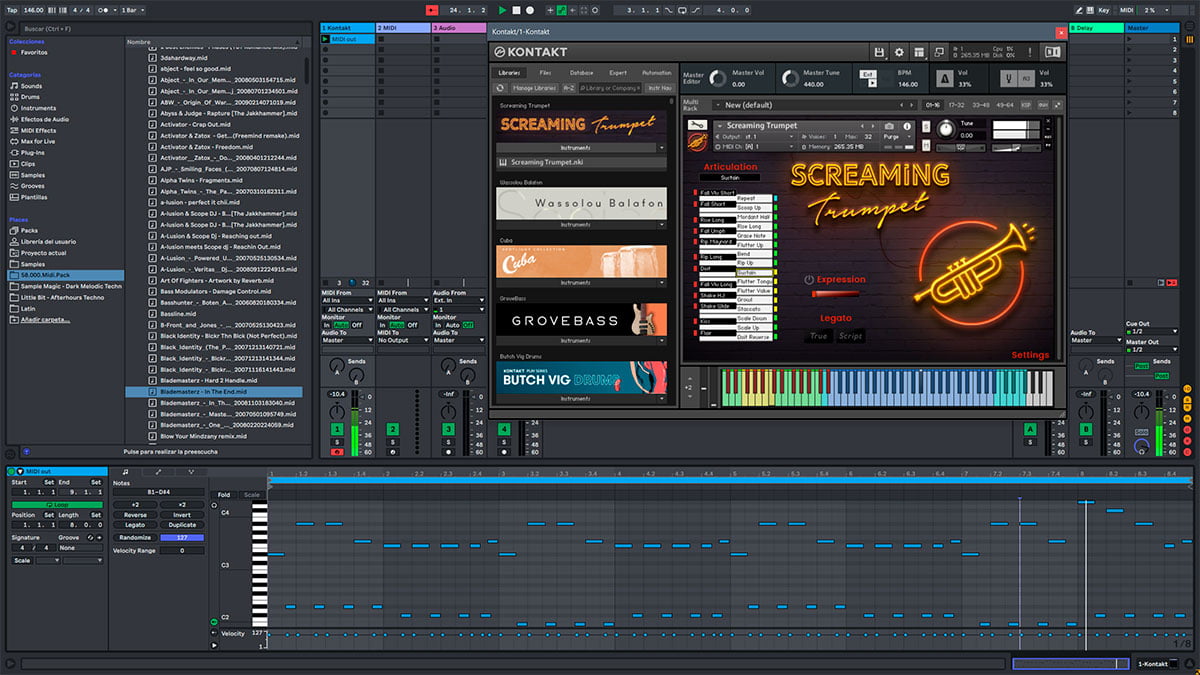Click the Manage Libraries button
The image size is (1200, 675).
click(534, 88)
